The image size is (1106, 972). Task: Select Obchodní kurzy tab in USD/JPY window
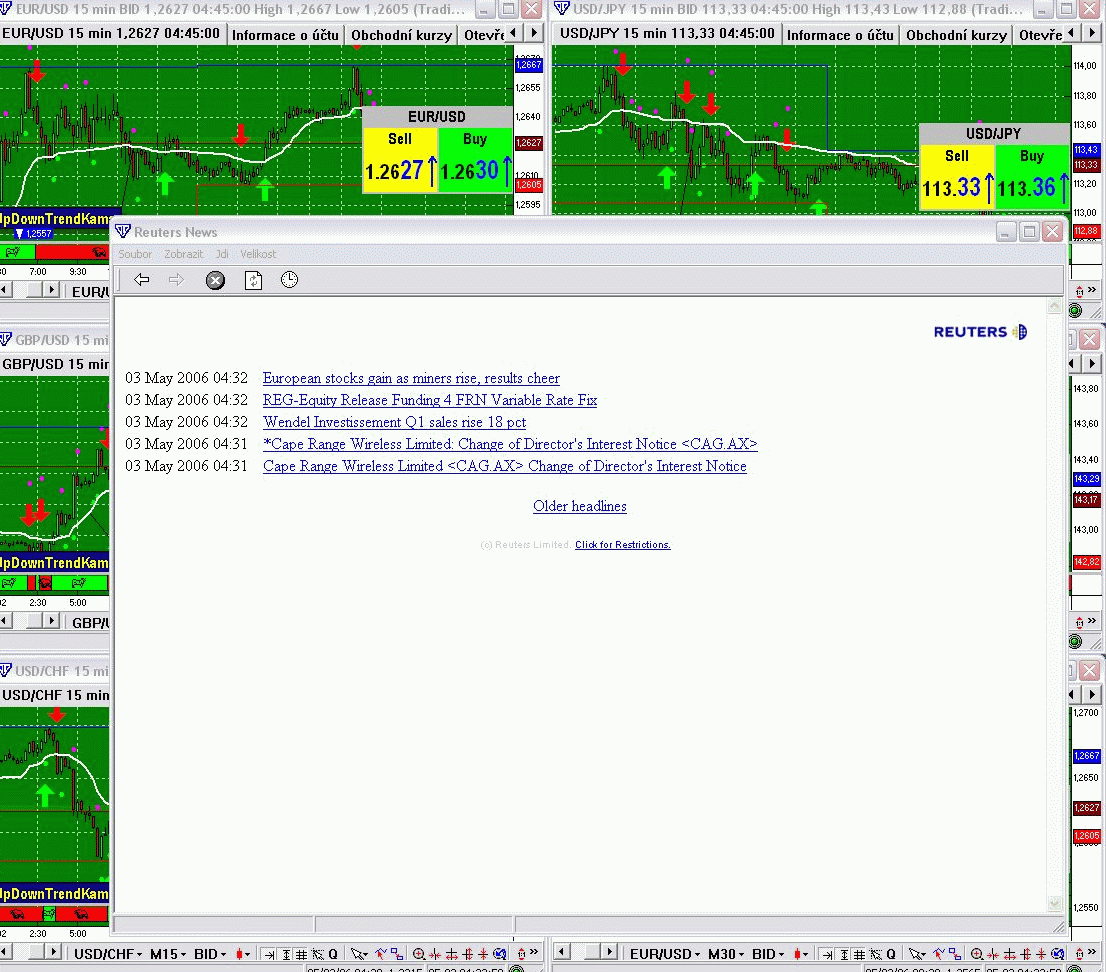[956, 35]
